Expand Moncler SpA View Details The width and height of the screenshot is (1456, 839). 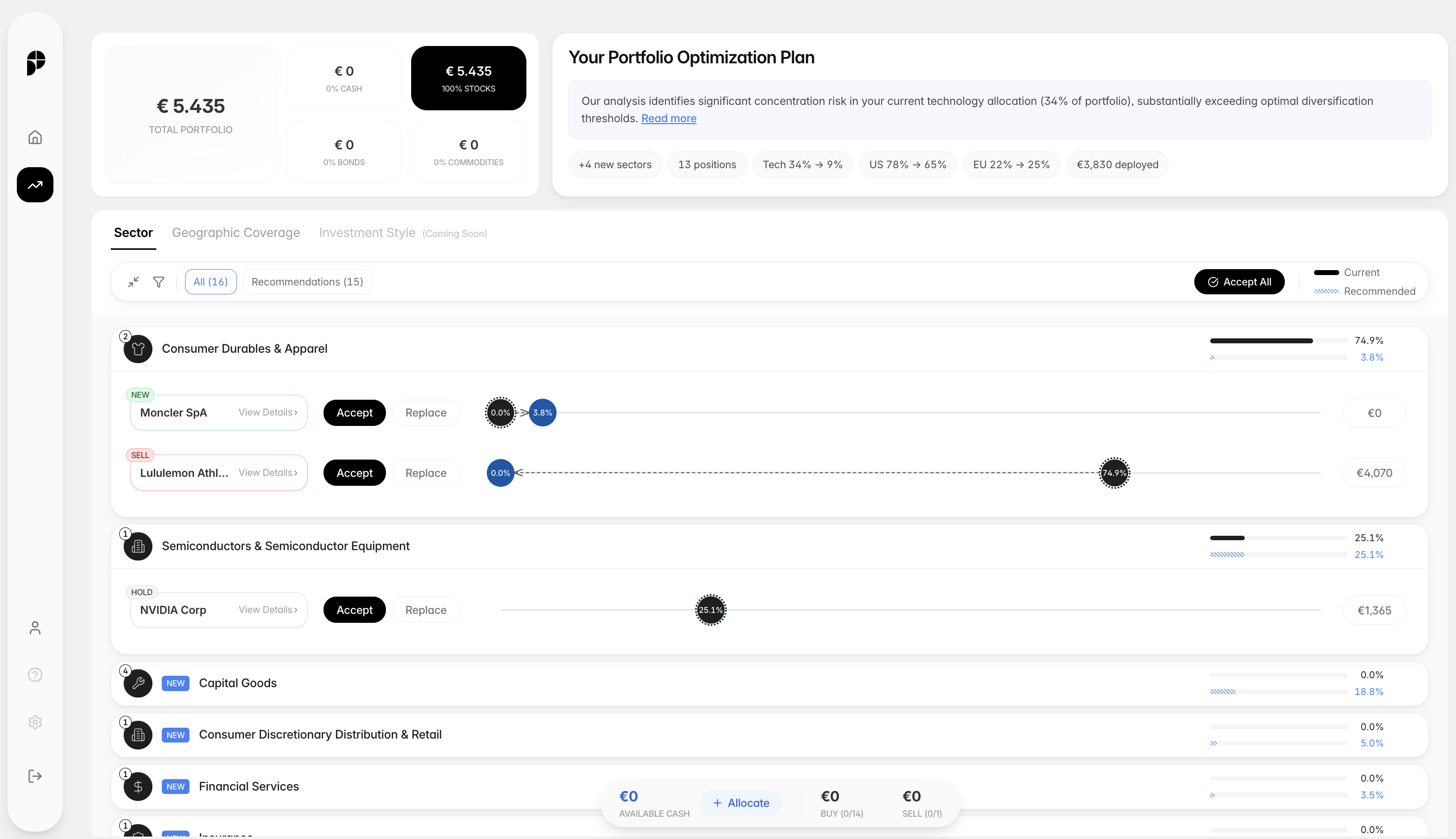click(x=268, y=413)
